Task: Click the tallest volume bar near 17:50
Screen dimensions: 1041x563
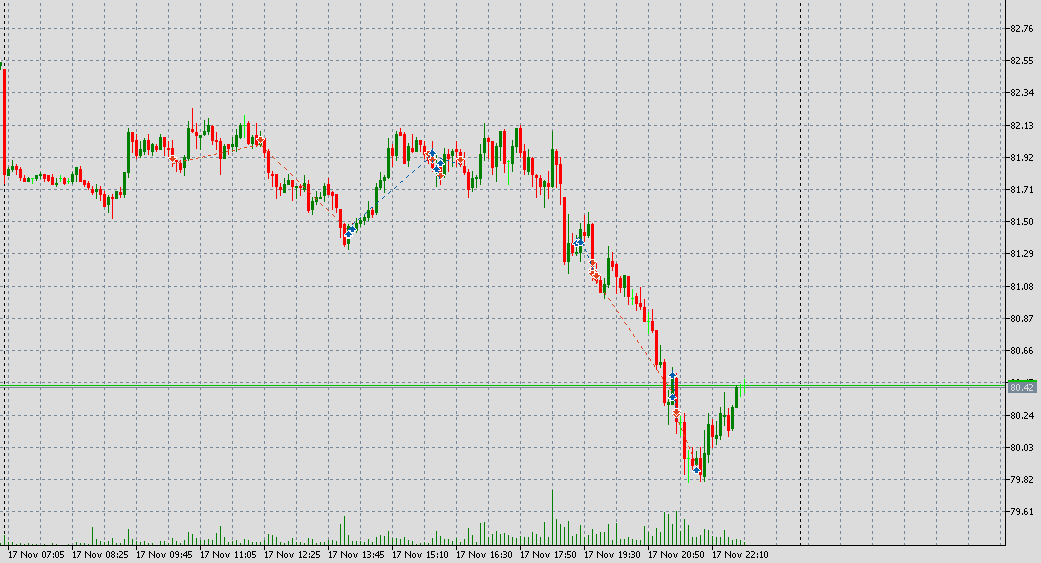Action: click(x=552, y=517)
